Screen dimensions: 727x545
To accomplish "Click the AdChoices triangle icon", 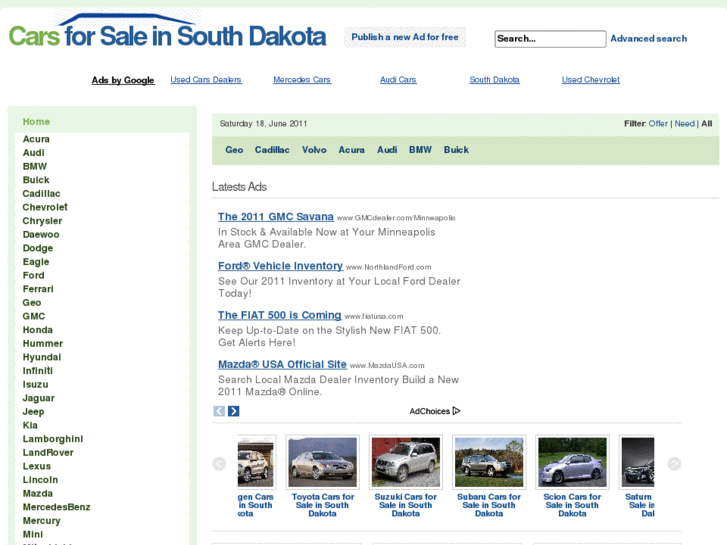I will click(457, 411).
